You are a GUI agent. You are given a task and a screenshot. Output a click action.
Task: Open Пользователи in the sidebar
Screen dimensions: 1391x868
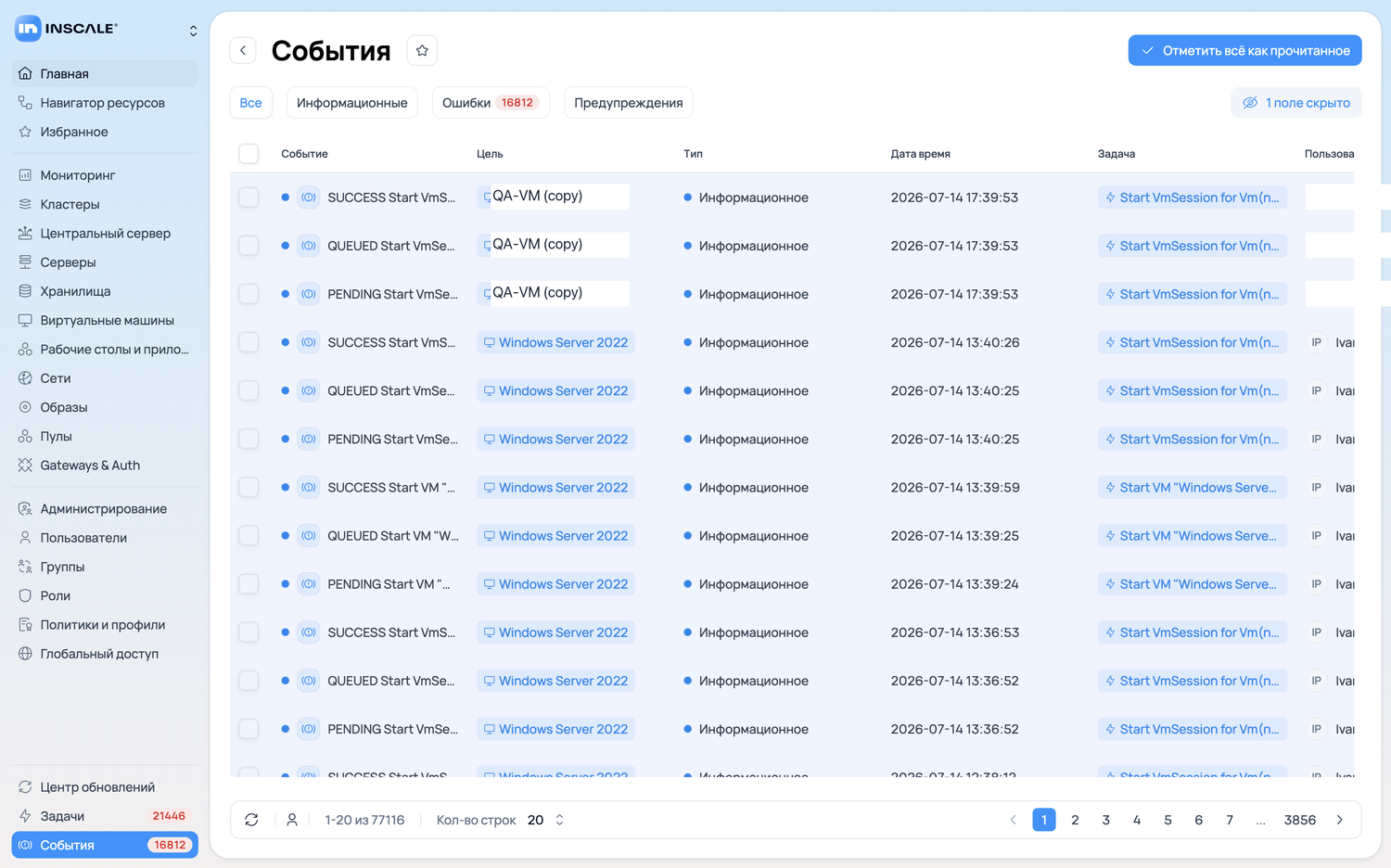pos(105,538)
